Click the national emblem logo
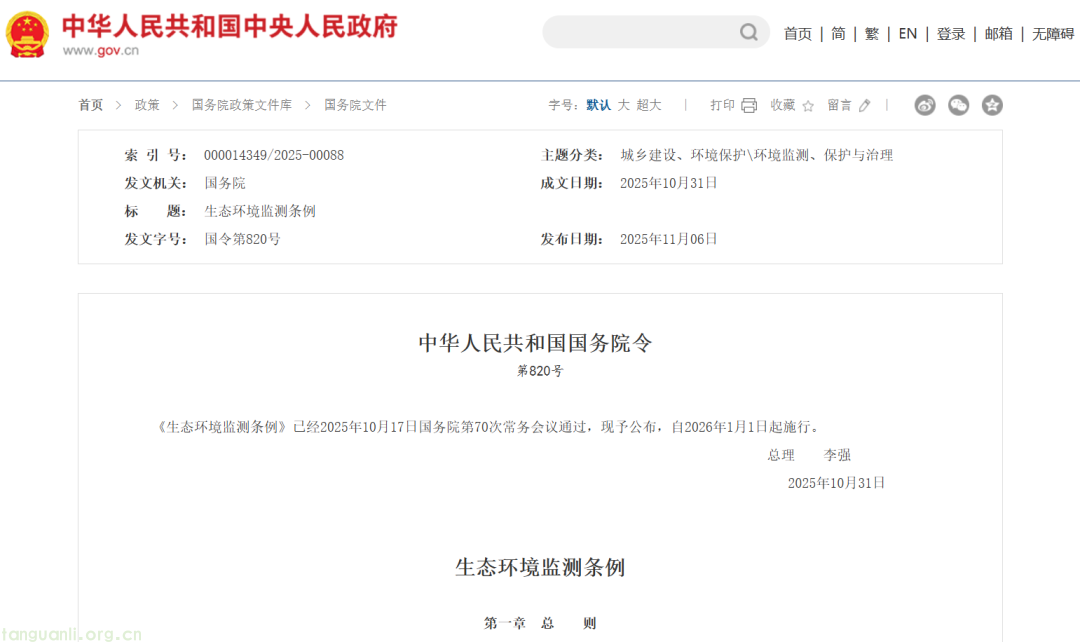 [27, 35]
